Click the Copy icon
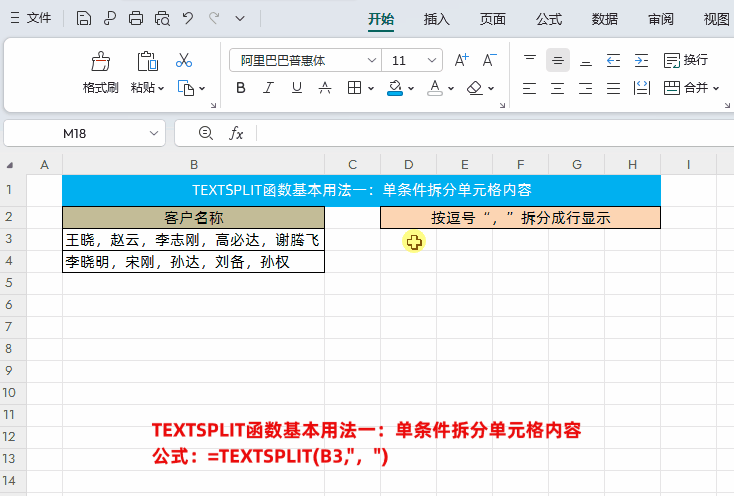This screenshot has width=734, height=496. click(186, 88)
